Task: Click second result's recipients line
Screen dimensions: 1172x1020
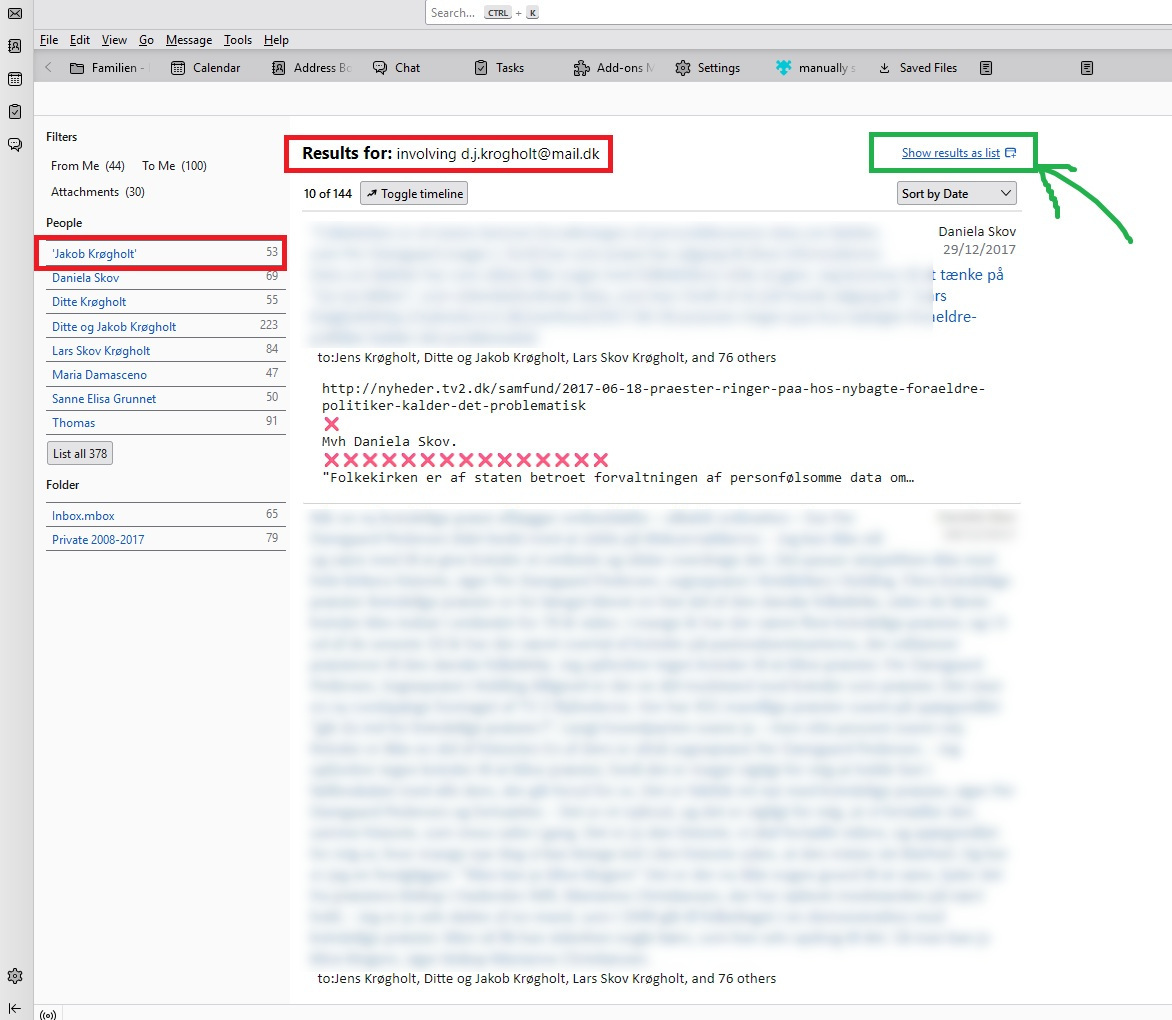Action: (546, 978)
